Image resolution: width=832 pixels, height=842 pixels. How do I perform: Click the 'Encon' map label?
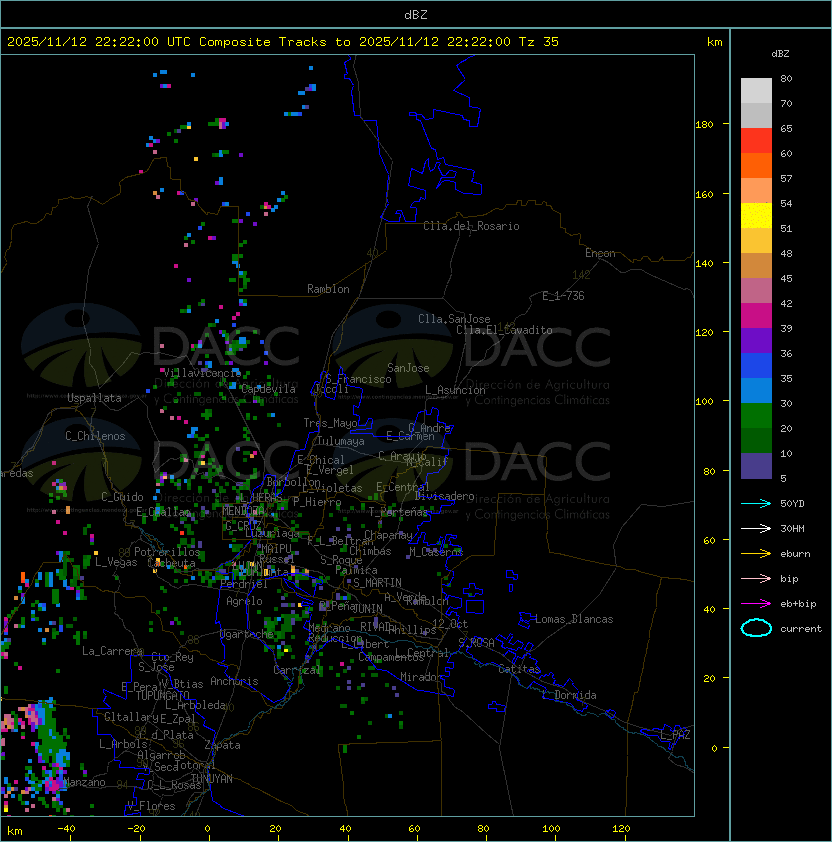tap(600, 253)
